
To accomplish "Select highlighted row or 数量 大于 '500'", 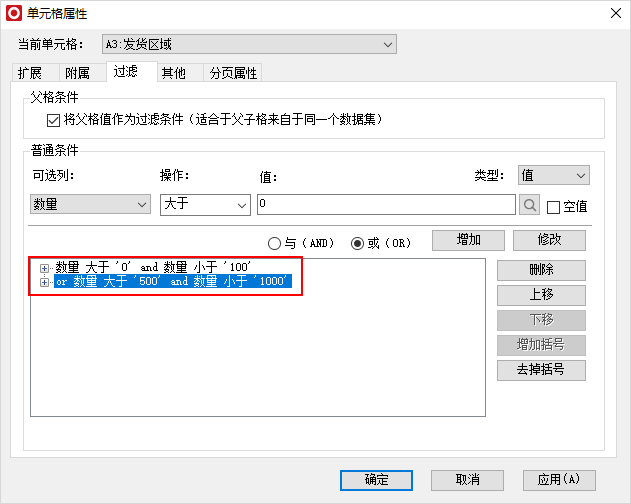I will (173, 281).
